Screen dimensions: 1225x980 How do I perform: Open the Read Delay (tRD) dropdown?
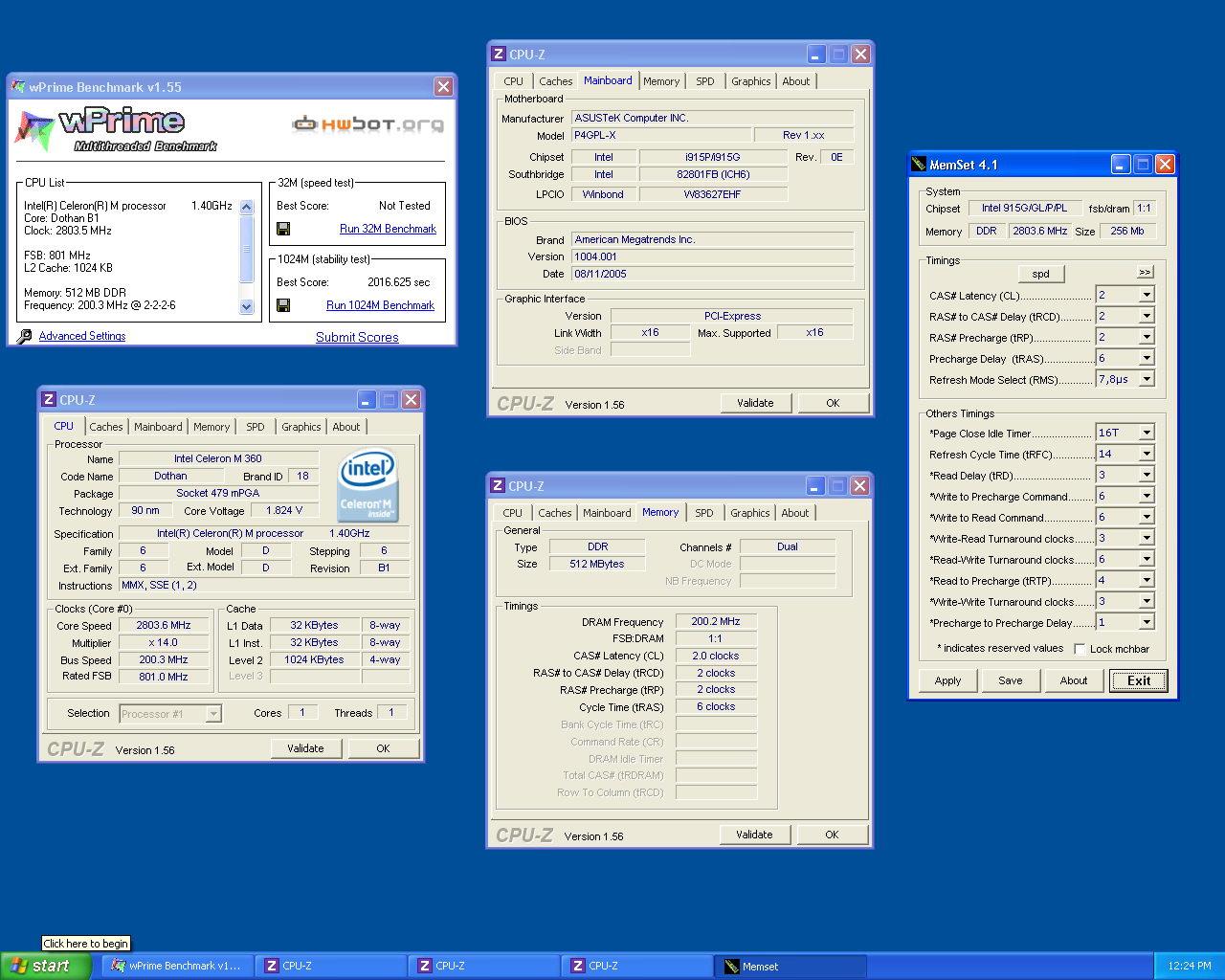click(x=1146, y=475)
